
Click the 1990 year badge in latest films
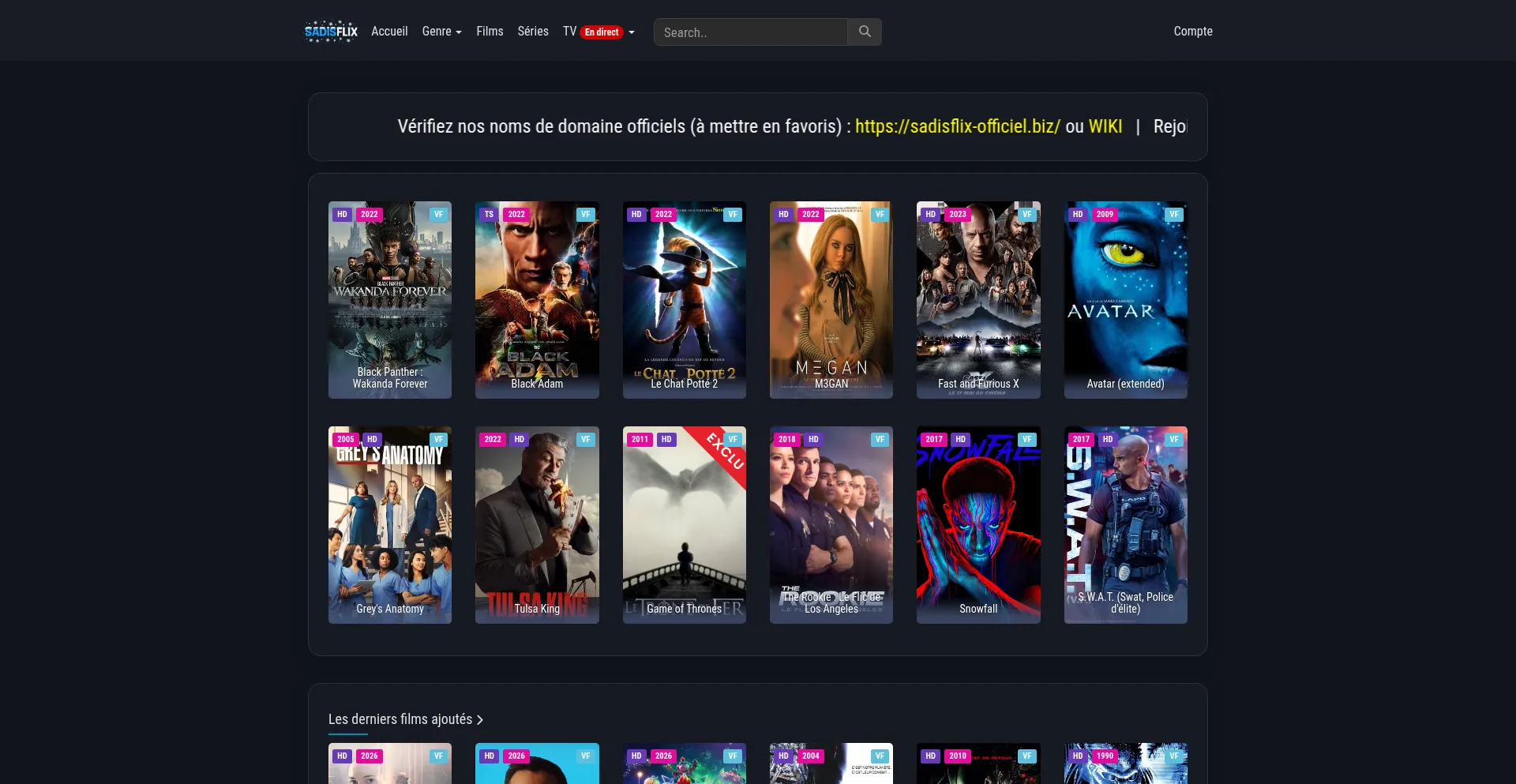(x=1105, y=756)
